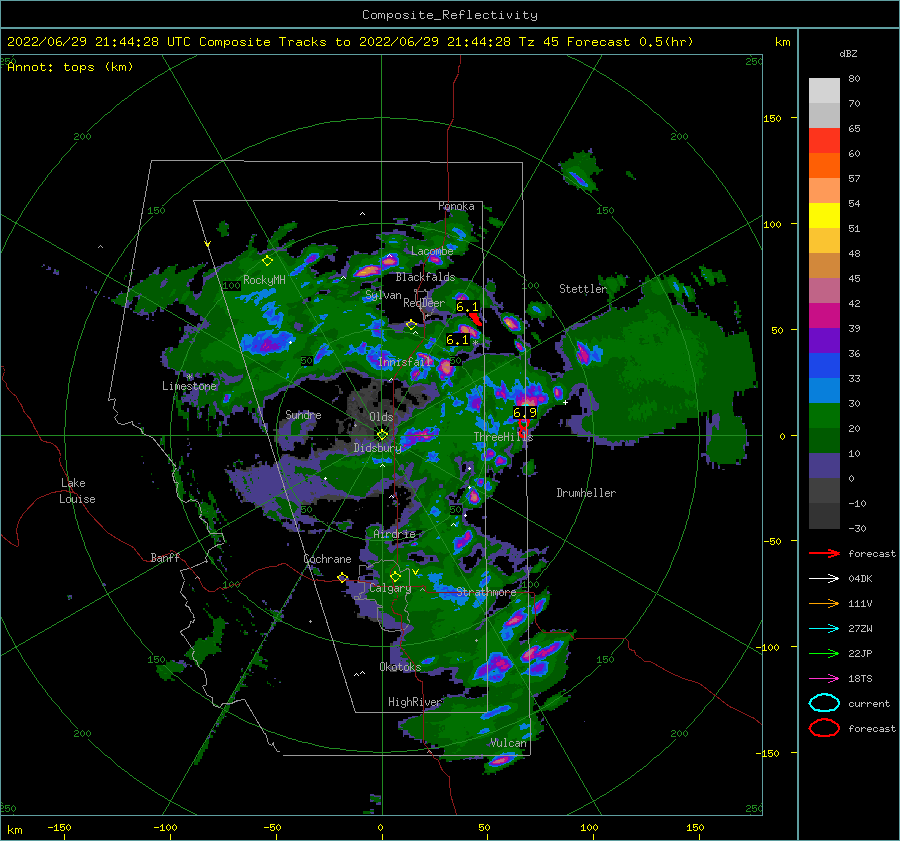Select the orange 111V arrow legend entry

(x=824, y=603)
